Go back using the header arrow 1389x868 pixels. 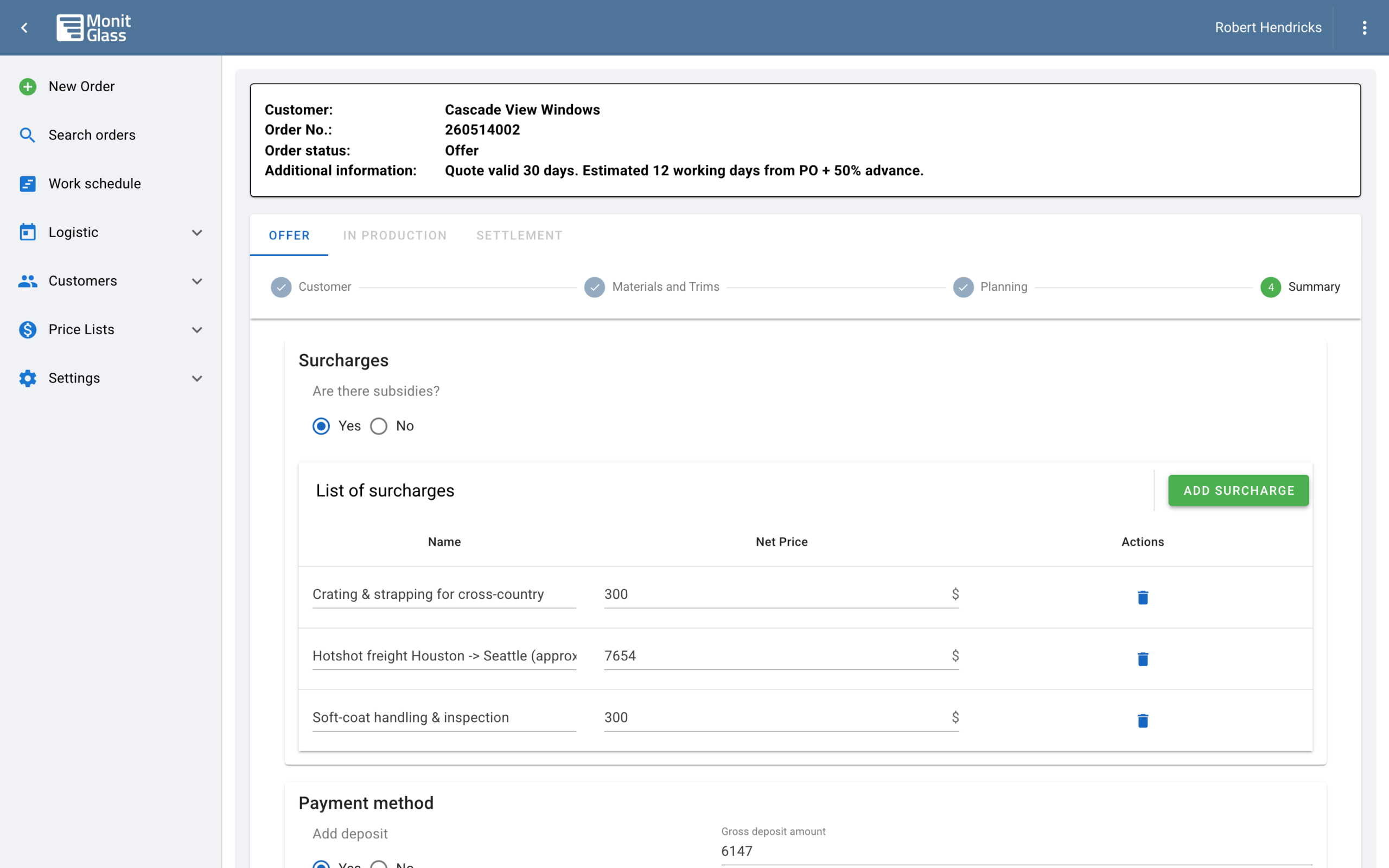click(x=24, y=28)
